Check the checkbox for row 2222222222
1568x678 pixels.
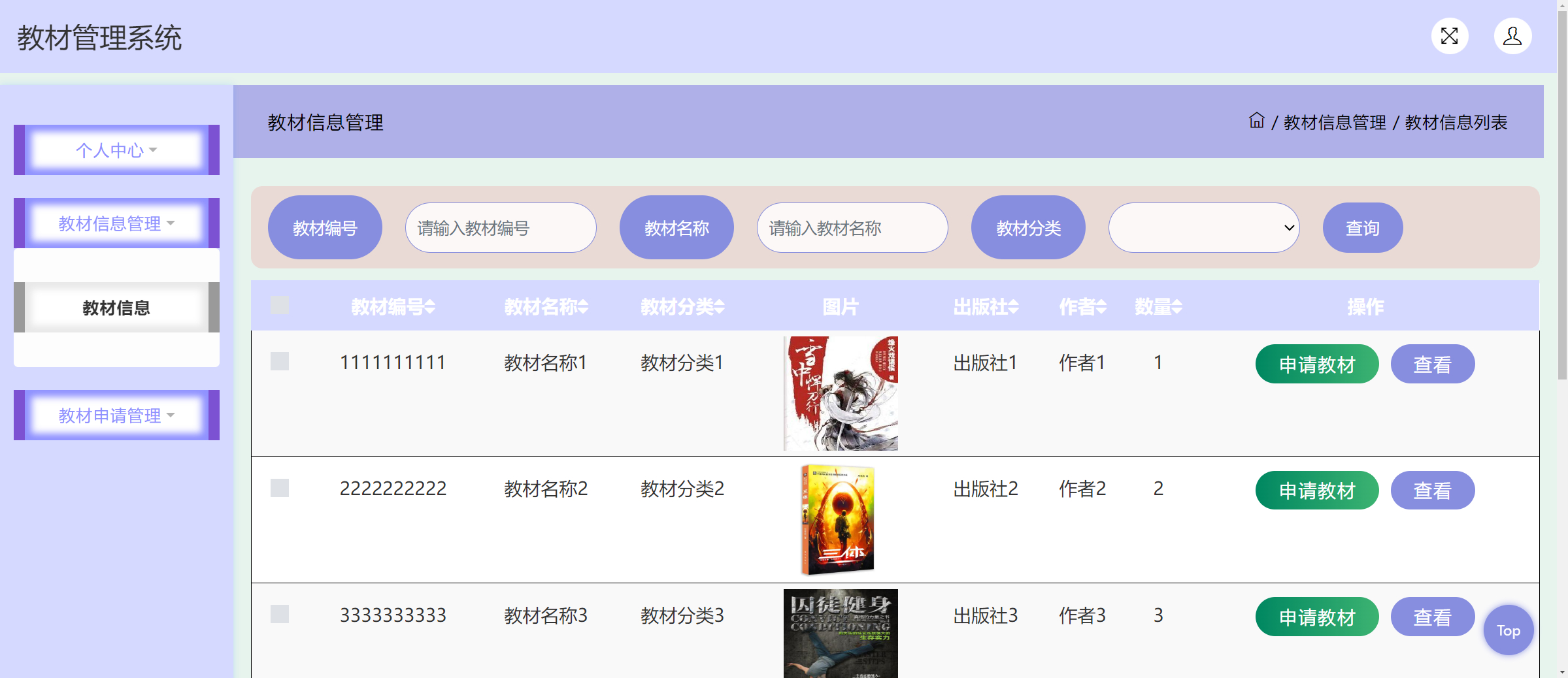(279, 488)
